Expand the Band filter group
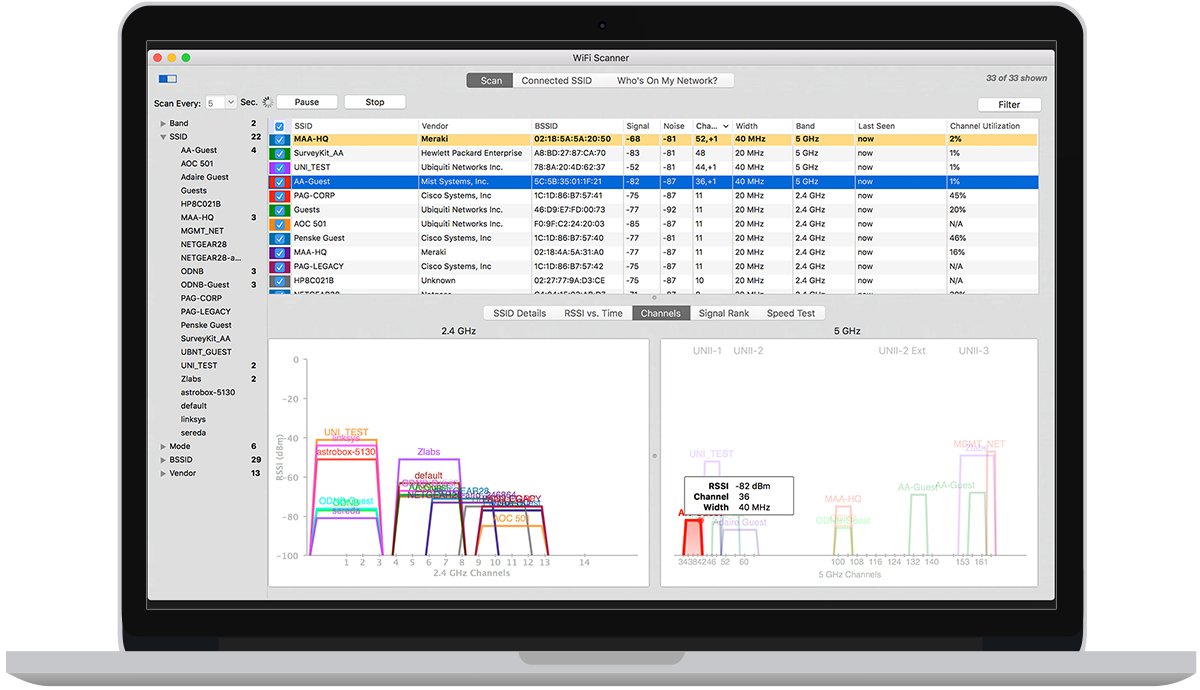 162,123
